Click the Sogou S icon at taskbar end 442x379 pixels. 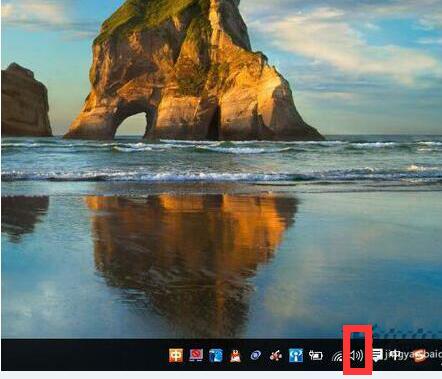(x=419, y=356)
